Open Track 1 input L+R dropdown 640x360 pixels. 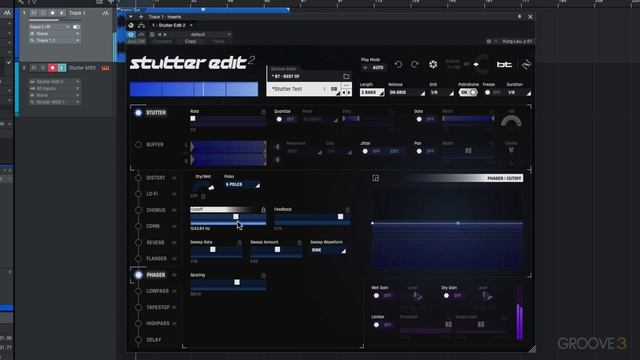click(x=49, y=27)
